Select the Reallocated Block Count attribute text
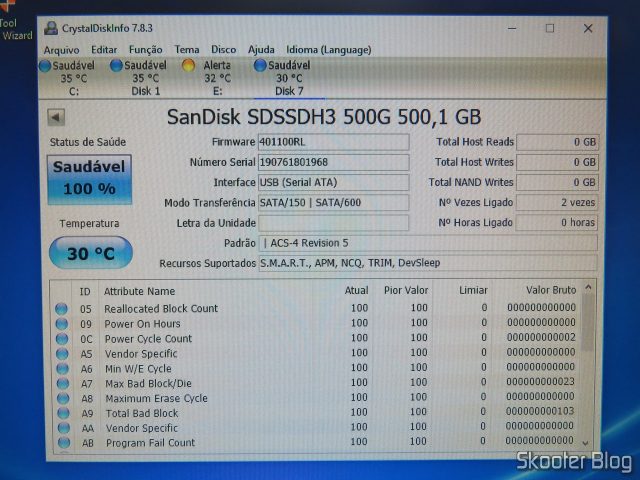This screenshot has height=480, width=640. click(x=161, y=309)
